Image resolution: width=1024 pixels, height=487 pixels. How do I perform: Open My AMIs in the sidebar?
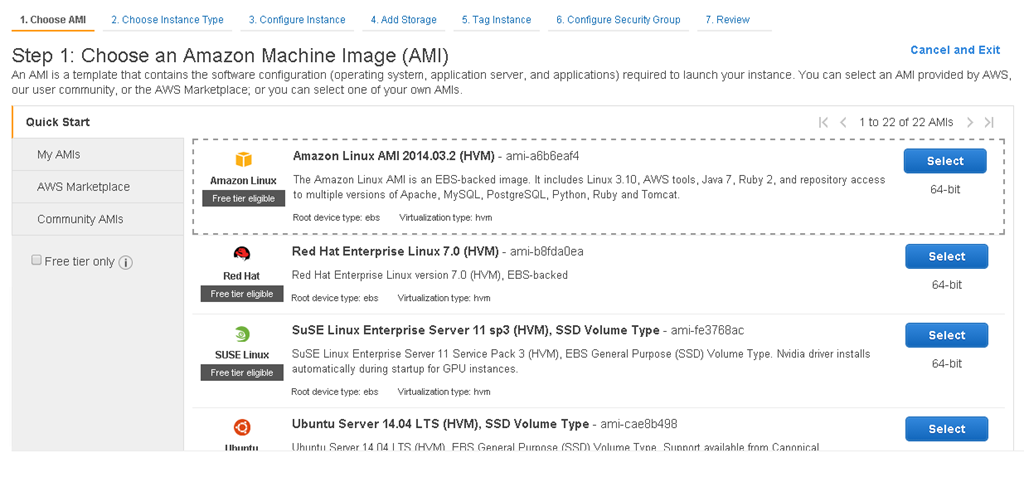[98, 155]
